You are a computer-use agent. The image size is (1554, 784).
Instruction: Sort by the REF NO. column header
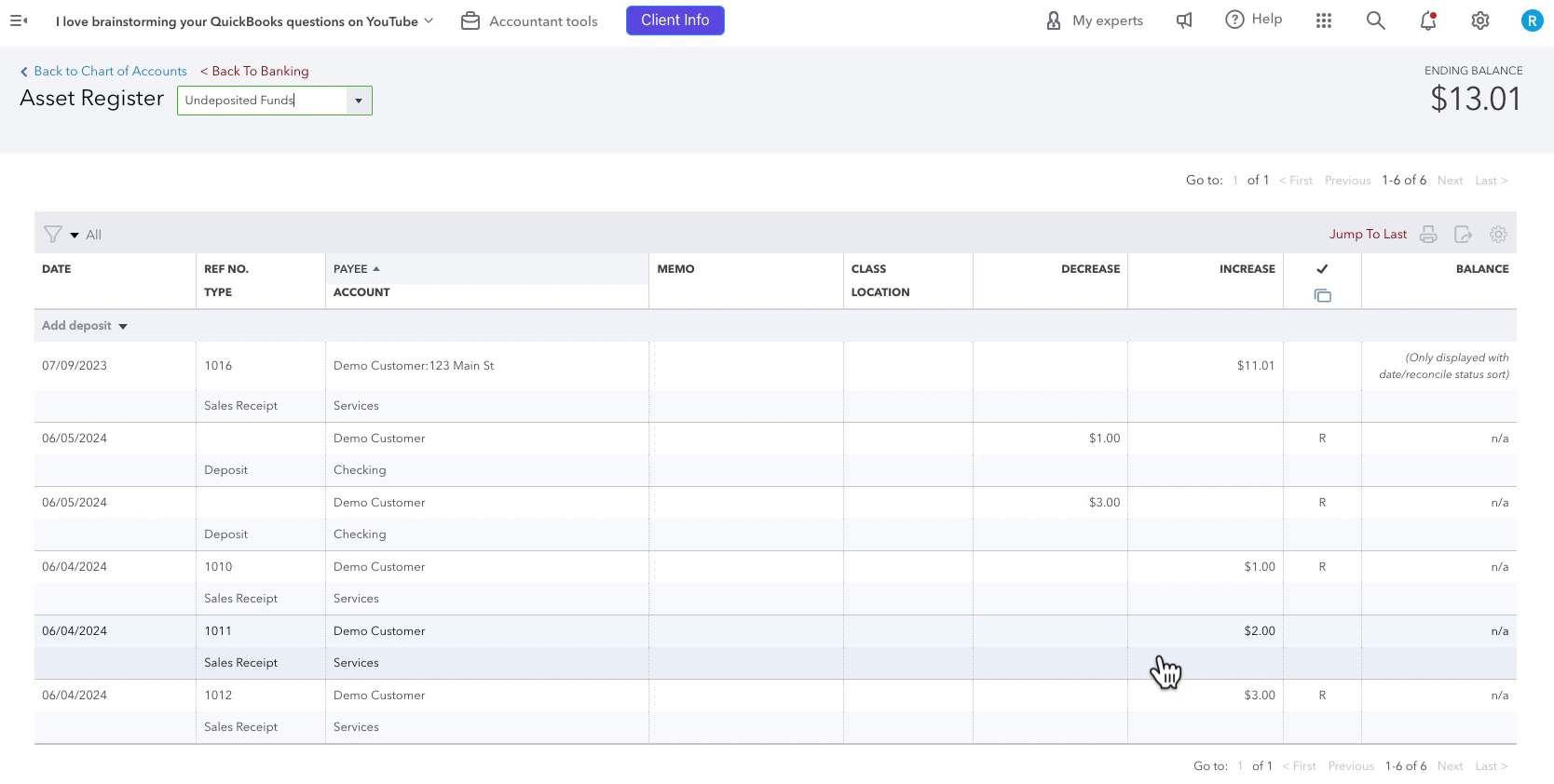226,269
